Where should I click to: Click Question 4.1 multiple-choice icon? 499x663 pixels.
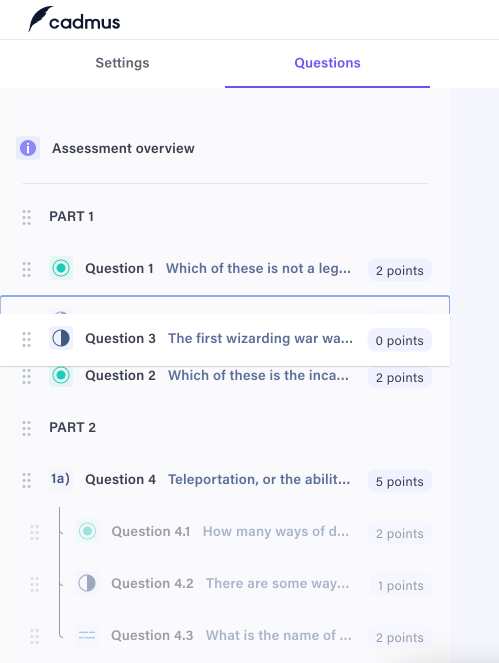[x=88, y=531]
